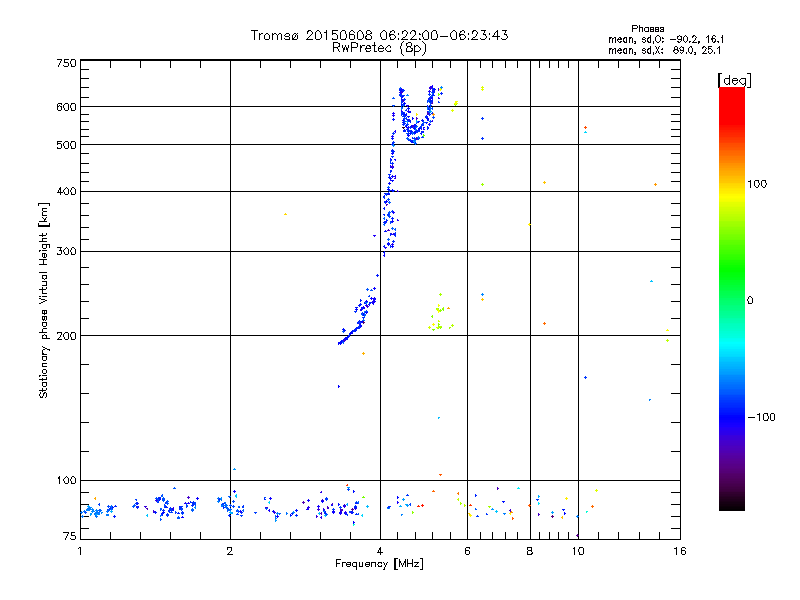Click the x-axis label 'Frequency [MHz]'

[x=379, y=564]
